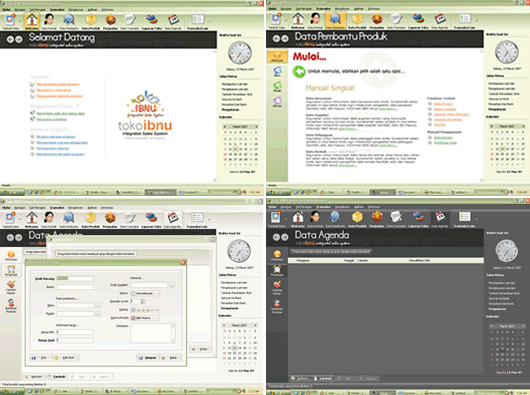This screenshot has height=395, width=530.
Task: Open Catatan Harian icon in dark Data Agenda window
Action: tap(277, 286)
